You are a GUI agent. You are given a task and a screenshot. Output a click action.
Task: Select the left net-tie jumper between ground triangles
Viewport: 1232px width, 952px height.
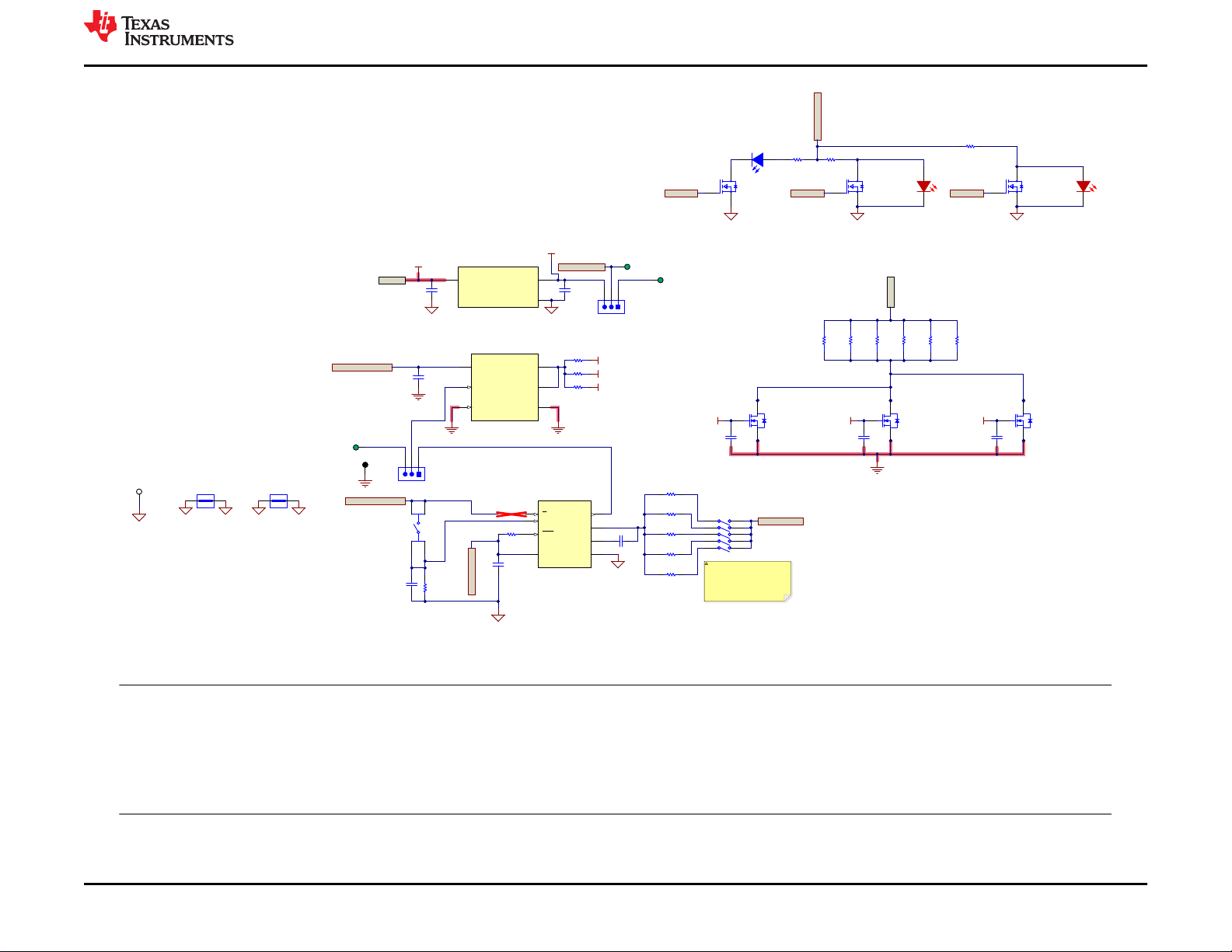(x=205, y=501)
